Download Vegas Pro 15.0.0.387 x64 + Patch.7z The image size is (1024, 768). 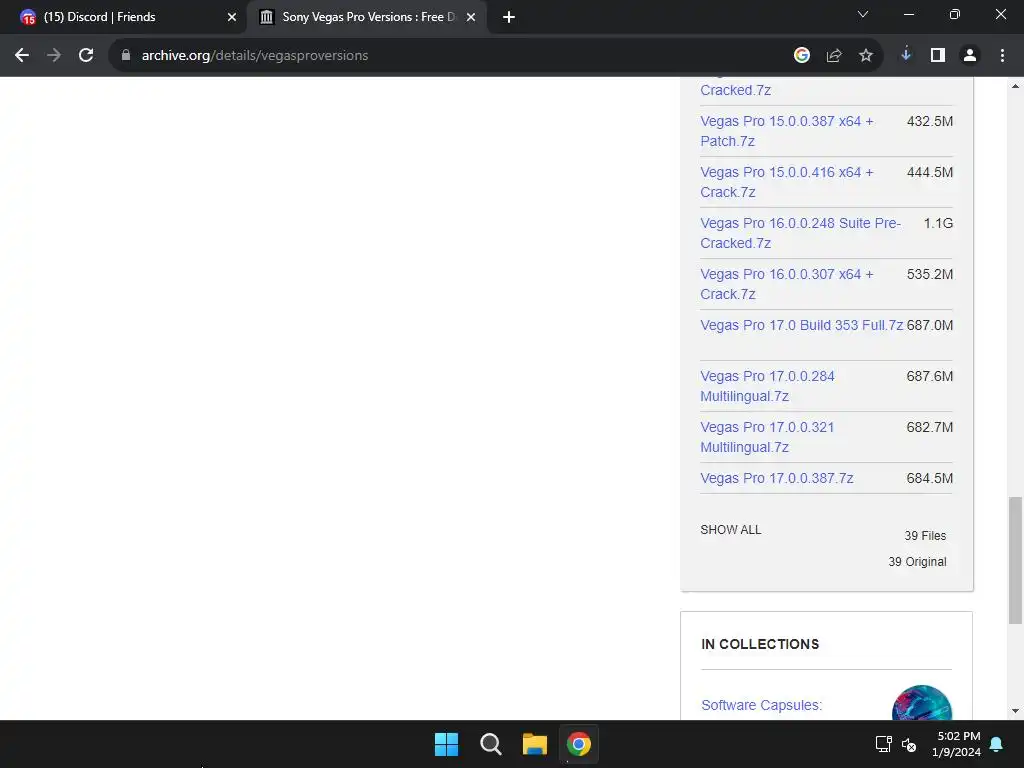click(x=787, y=131)
